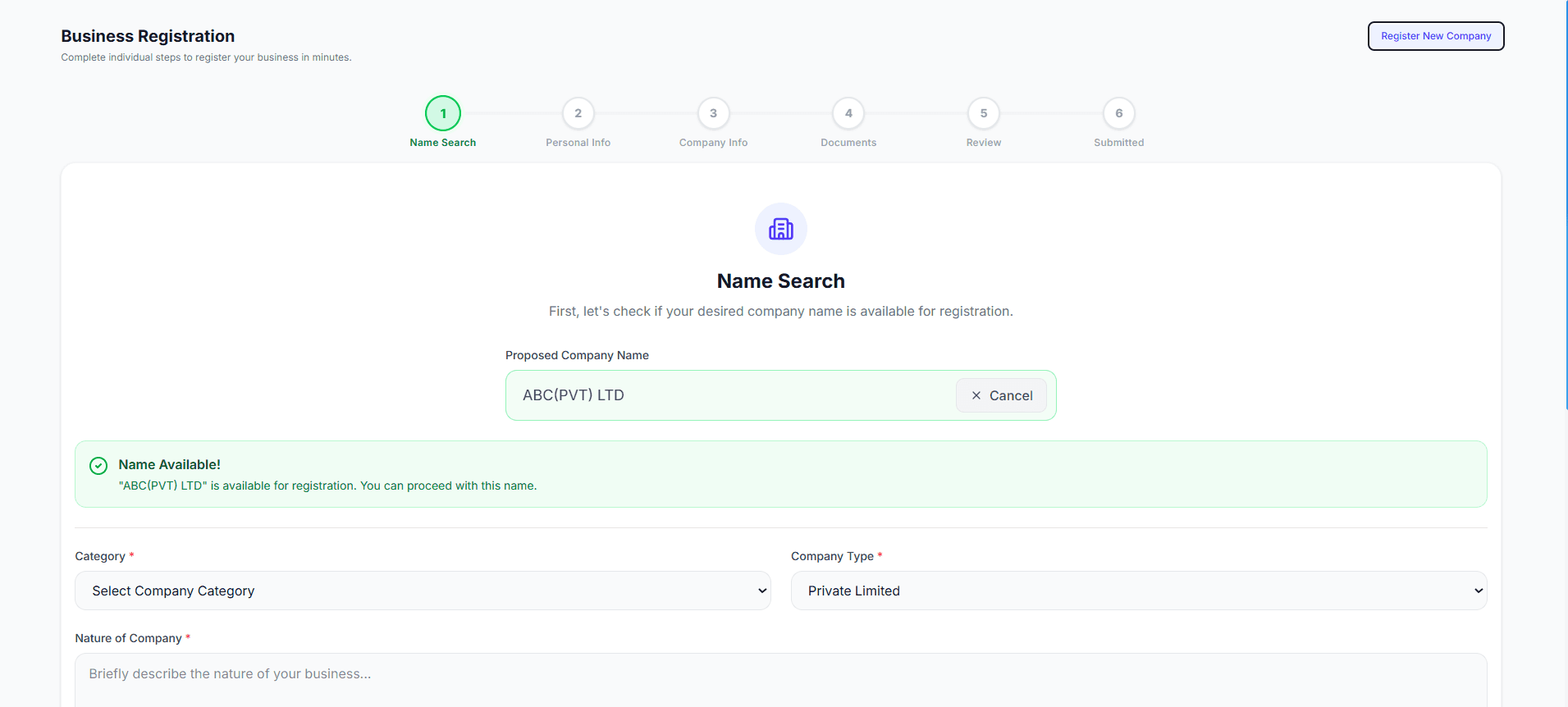Go to step 2 Personal Info
The image size is (1568, 707).
tap(578, 113)
